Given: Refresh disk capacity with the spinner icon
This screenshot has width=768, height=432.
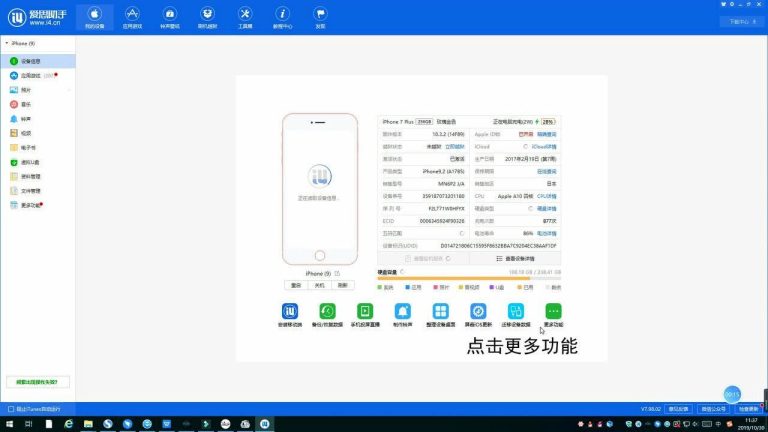Looking at the screenshot, I should click(402, 272).
